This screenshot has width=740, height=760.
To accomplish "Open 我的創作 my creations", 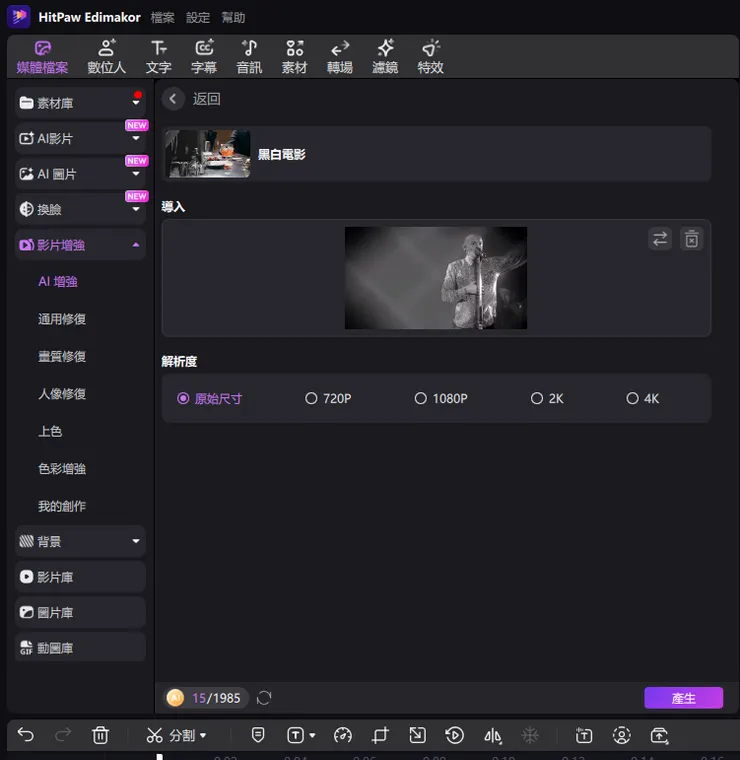I will (62, 506).
